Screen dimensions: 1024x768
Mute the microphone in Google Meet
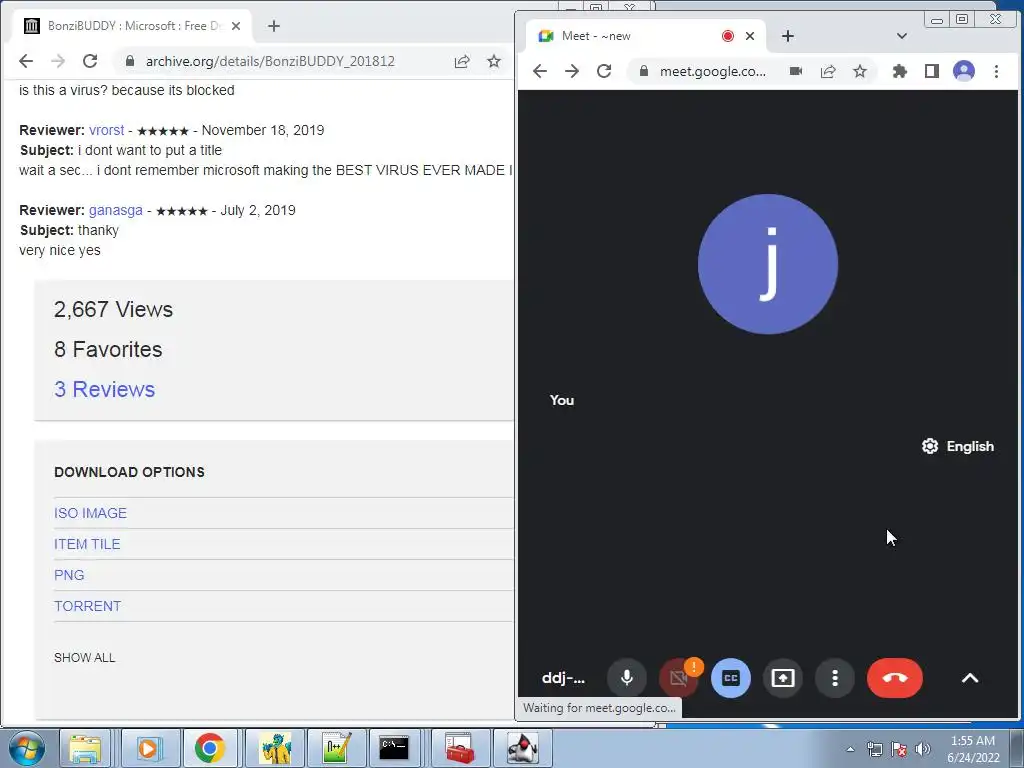(626, 678)
